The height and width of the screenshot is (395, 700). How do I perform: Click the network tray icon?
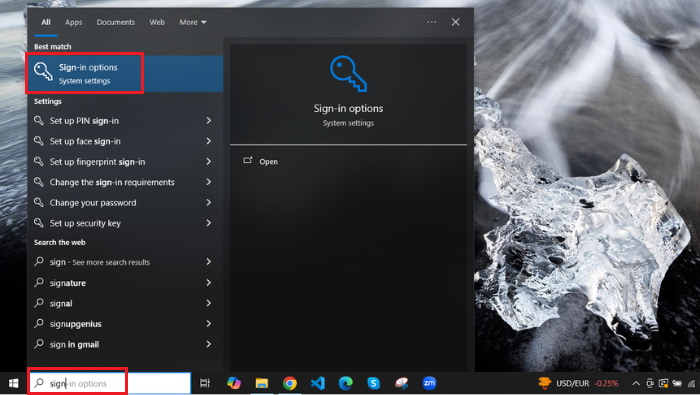692,383
